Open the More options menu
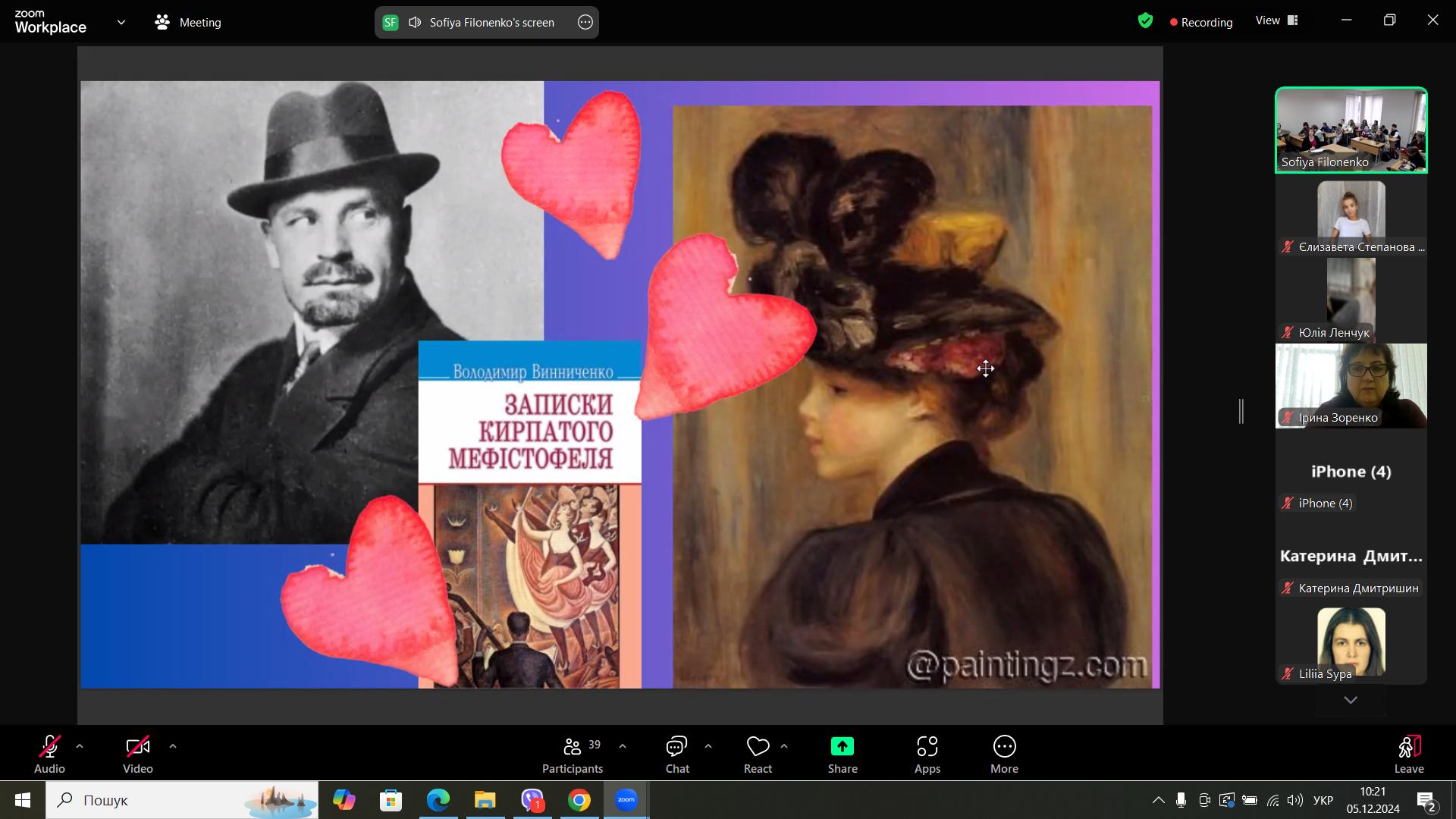 tap(1004, 755)
